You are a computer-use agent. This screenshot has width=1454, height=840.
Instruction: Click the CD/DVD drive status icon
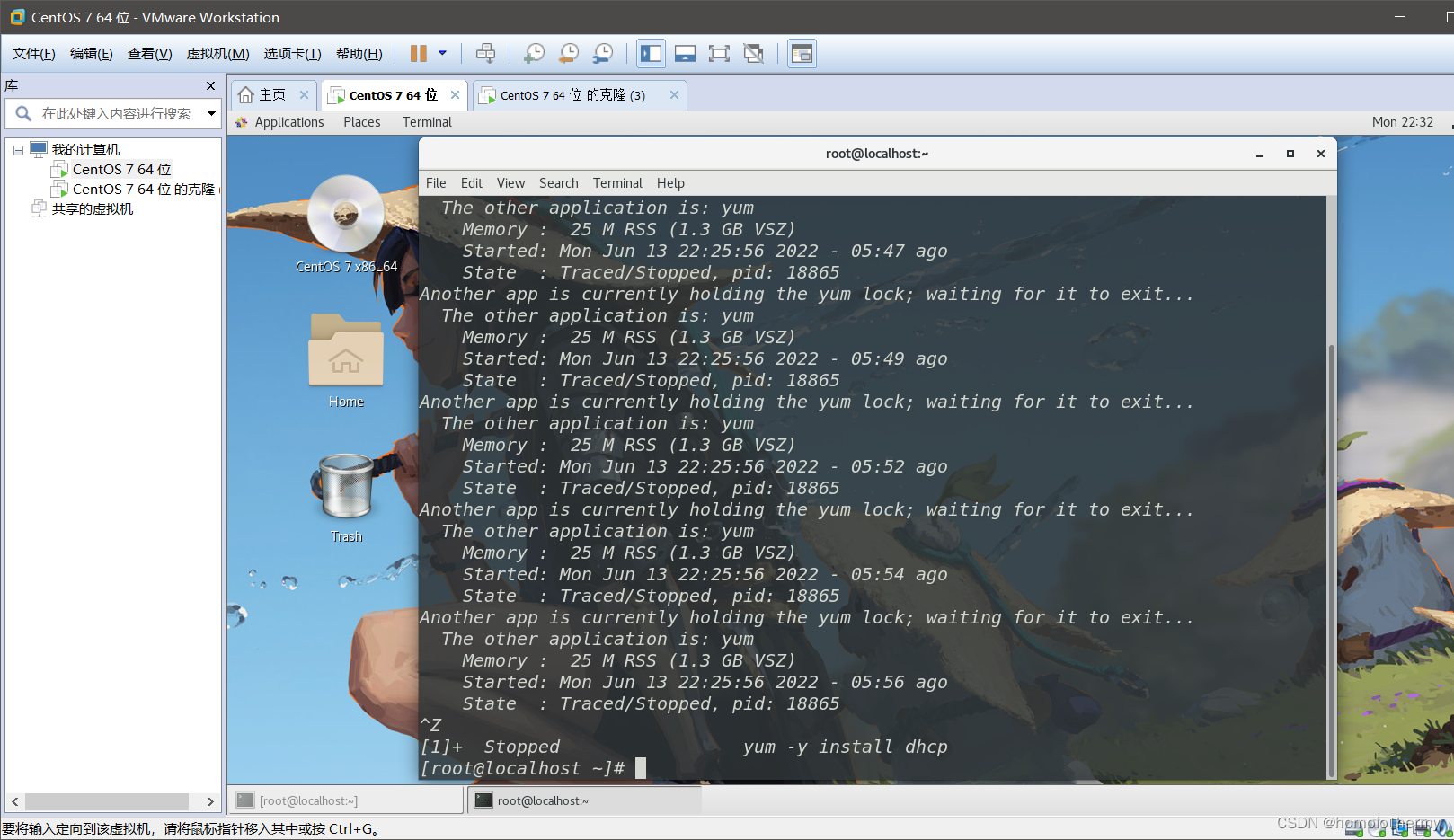point(1377,830)
